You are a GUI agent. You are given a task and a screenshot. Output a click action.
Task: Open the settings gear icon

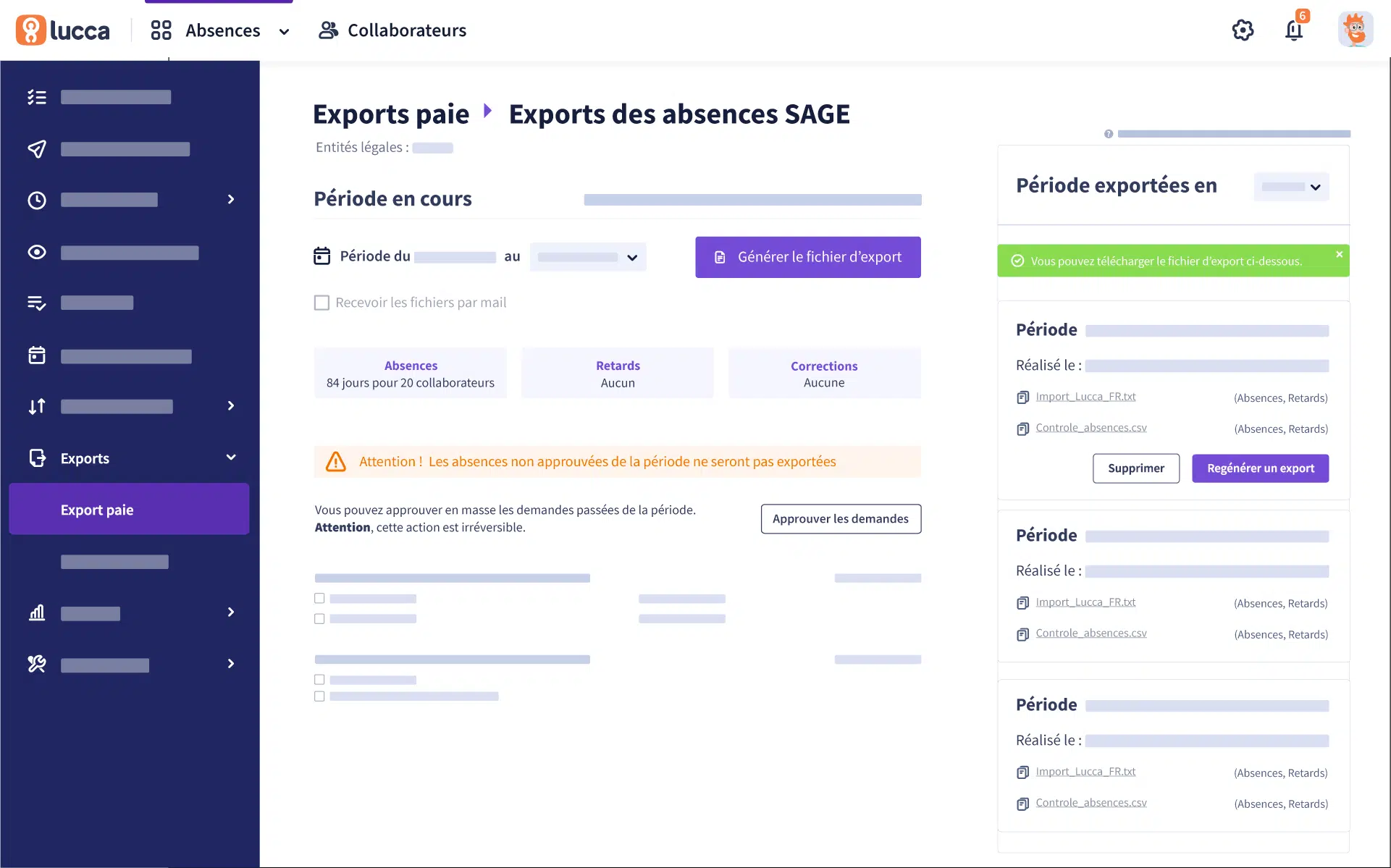(1243, 30)
